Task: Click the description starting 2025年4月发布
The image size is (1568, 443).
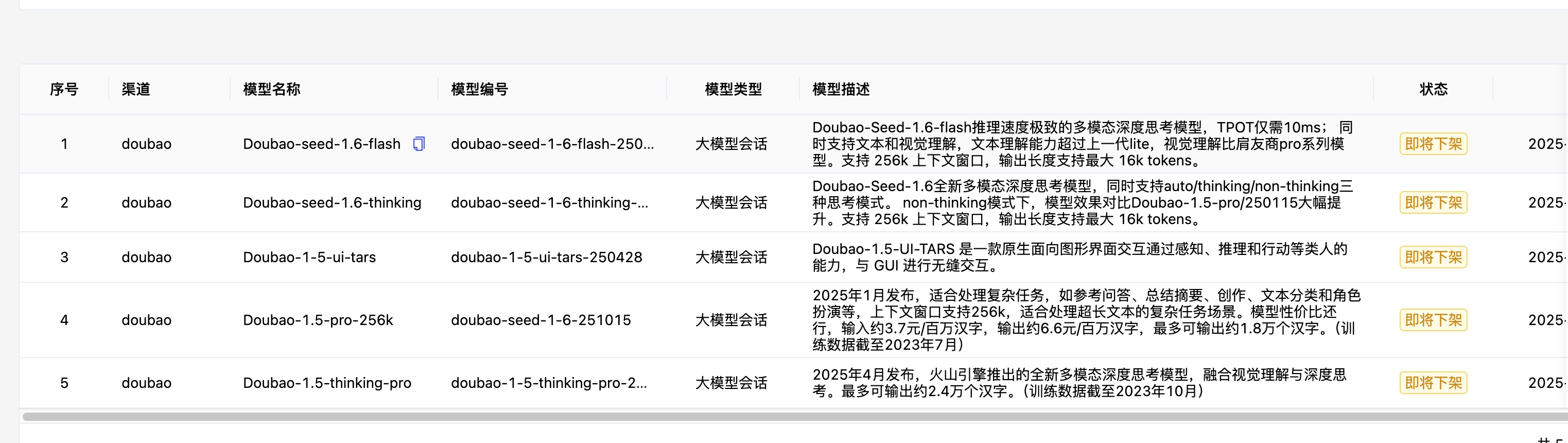Action: (1079, 383)
